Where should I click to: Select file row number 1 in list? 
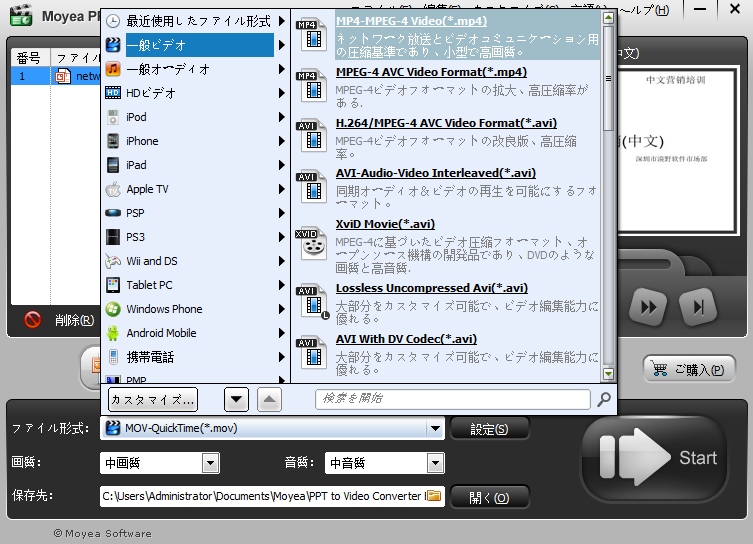[x=55, y=76]
